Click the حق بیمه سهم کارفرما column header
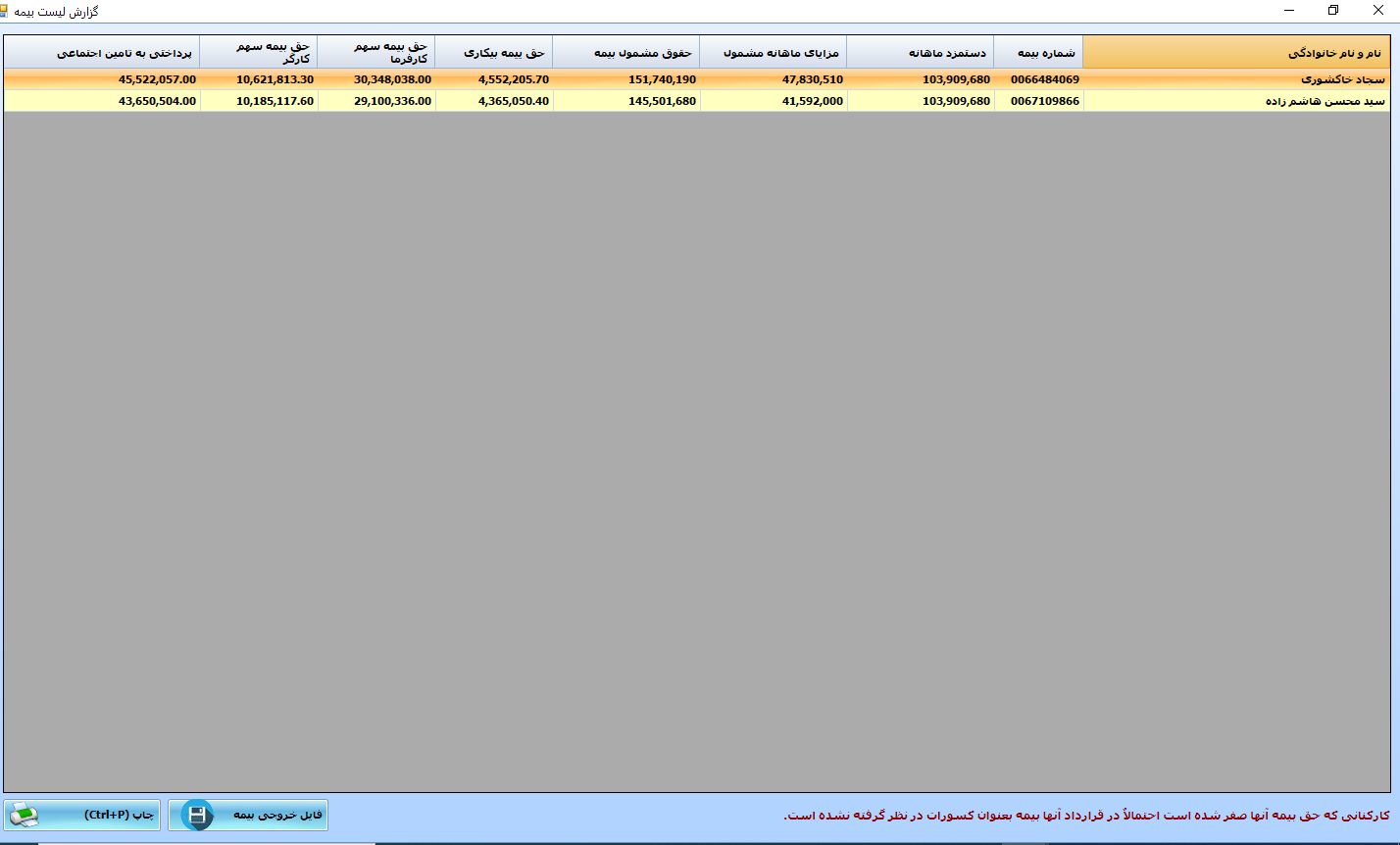Image resolution: width=1400 pixels, height=845 pixels. point(375,52)
